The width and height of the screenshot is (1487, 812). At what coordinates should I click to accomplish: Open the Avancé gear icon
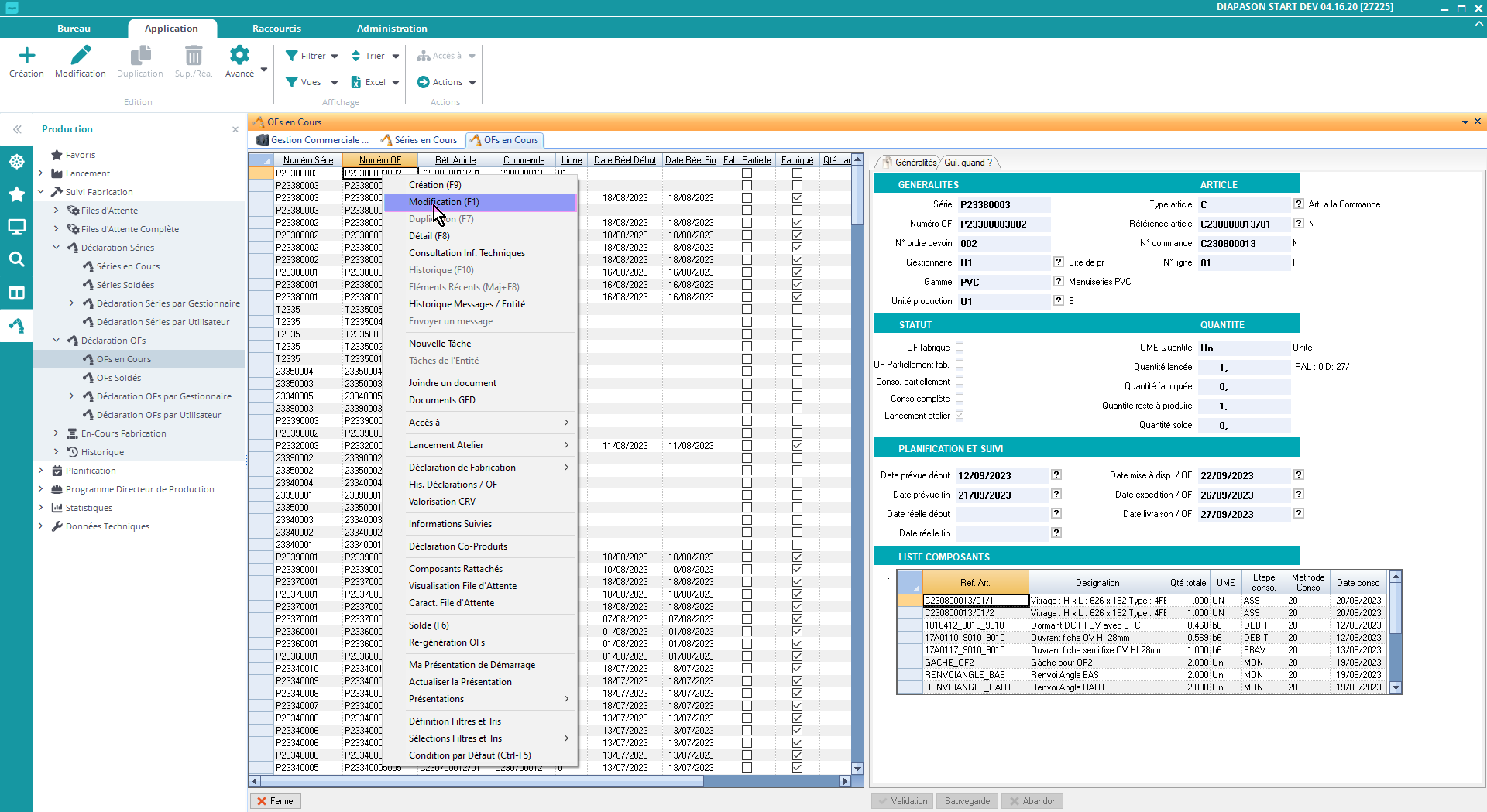[239, 56]
